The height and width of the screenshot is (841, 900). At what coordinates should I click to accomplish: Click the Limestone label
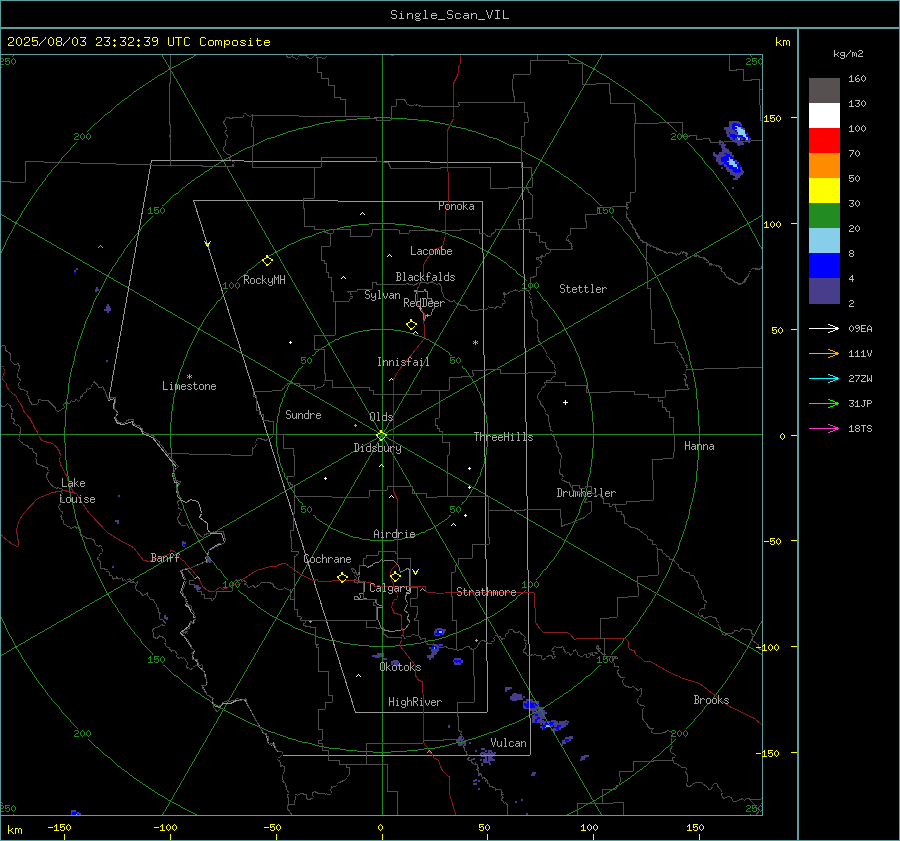(189, 386)
